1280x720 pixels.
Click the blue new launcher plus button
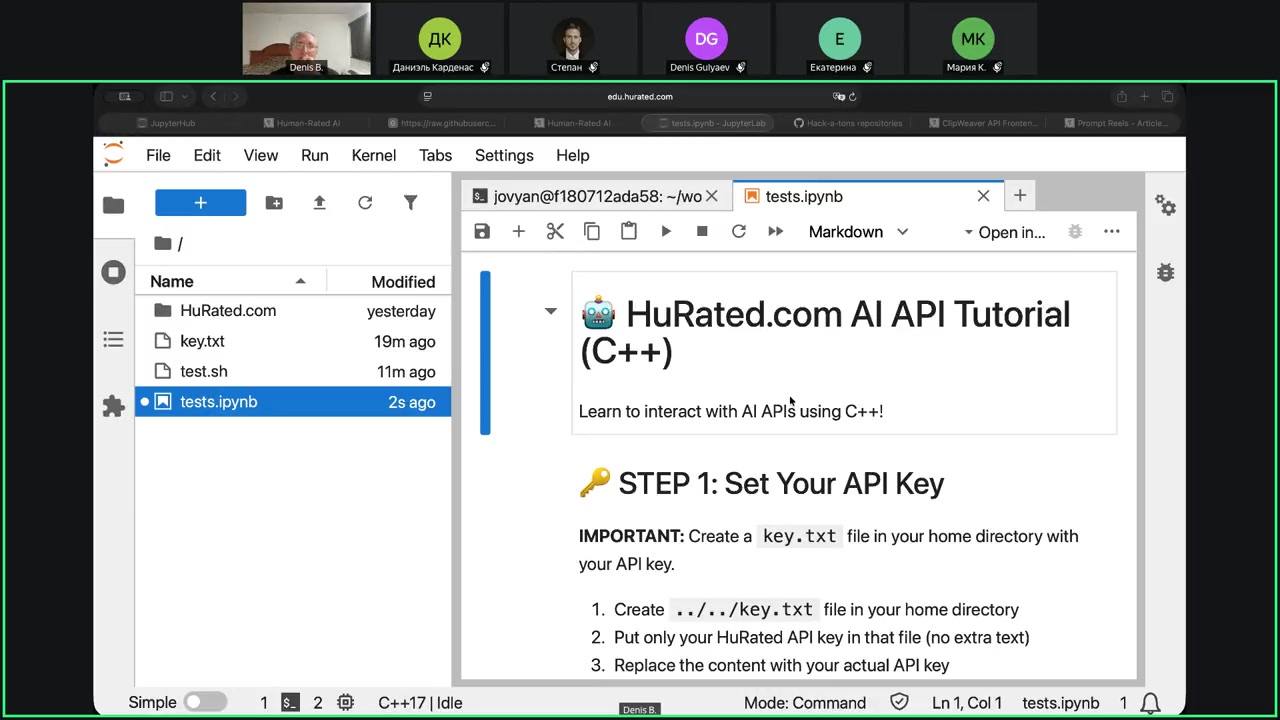[200, 203]
